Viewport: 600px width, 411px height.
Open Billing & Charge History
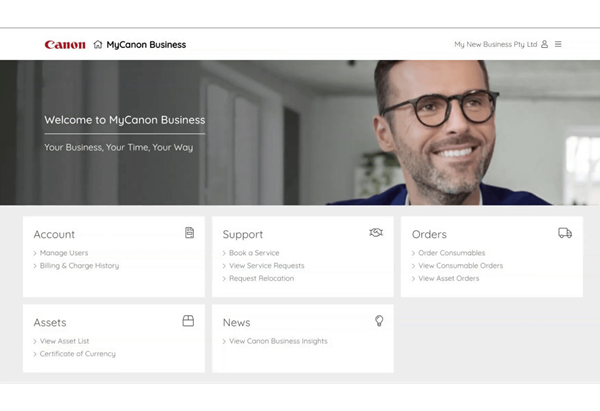click(79, 266)
